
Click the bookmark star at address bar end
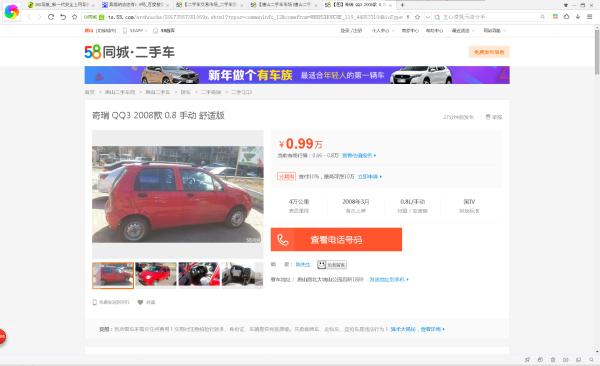417,17
